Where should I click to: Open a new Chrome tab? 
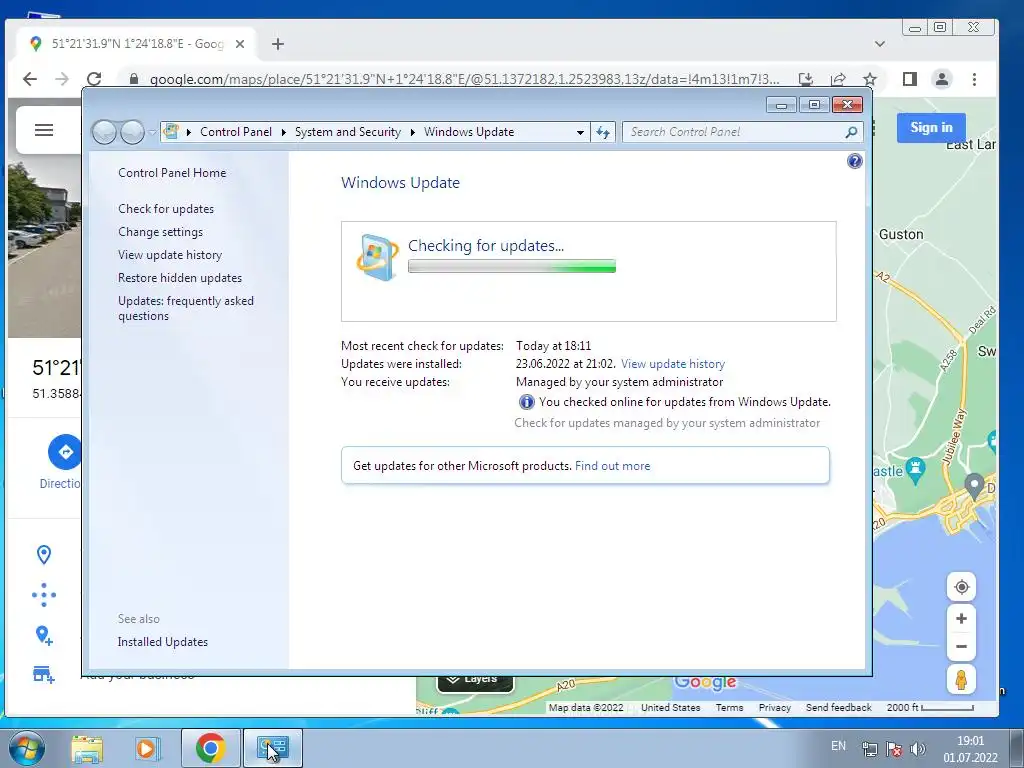point(278,44)
